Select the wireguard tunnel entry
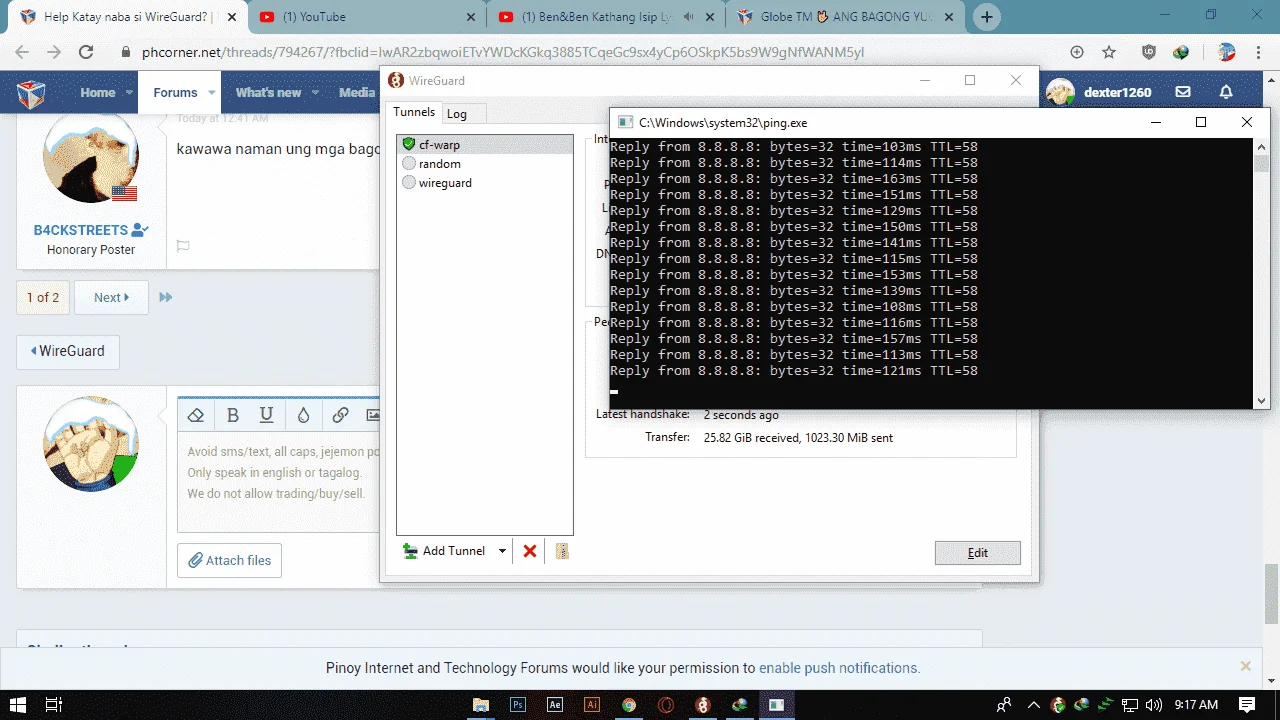 point(485,183)
